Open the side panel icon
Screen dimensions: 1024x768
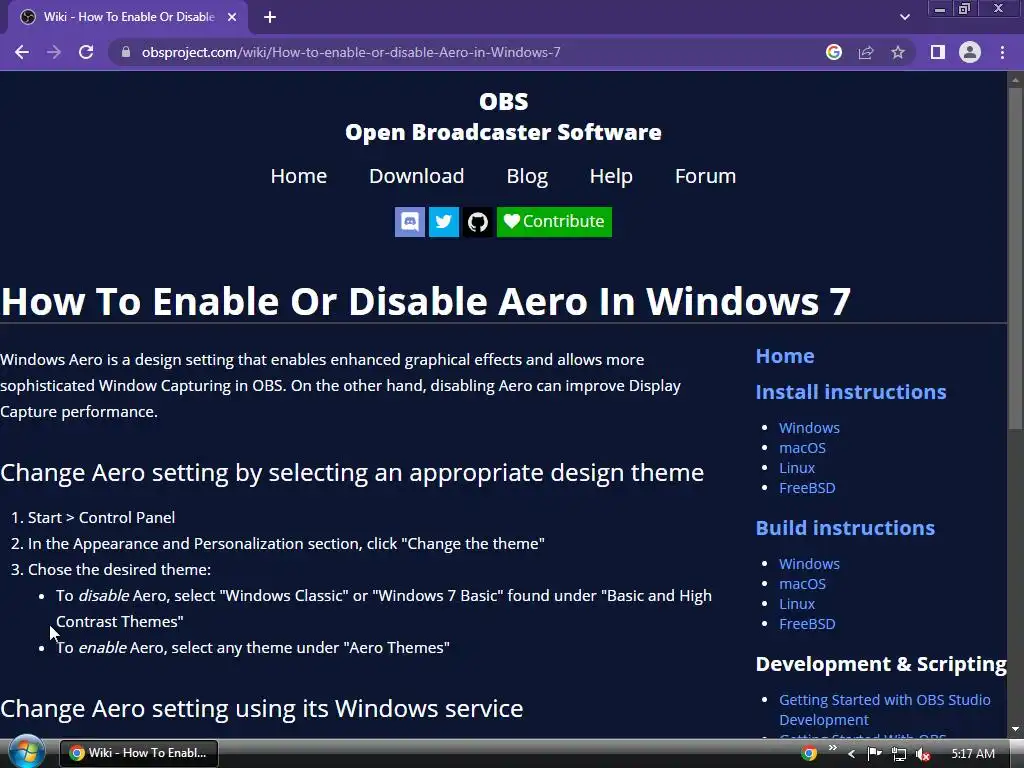pyautogui.click(x=938, y=52)
